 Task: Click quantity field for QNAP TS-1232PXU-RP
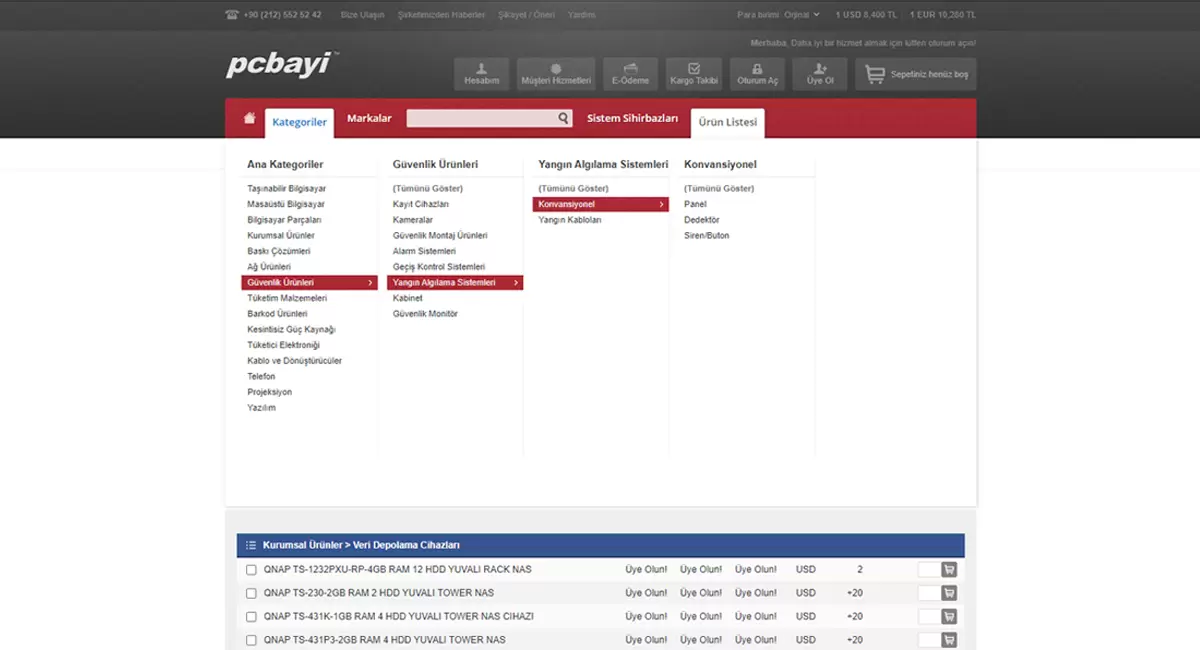[x=928, y=569]
